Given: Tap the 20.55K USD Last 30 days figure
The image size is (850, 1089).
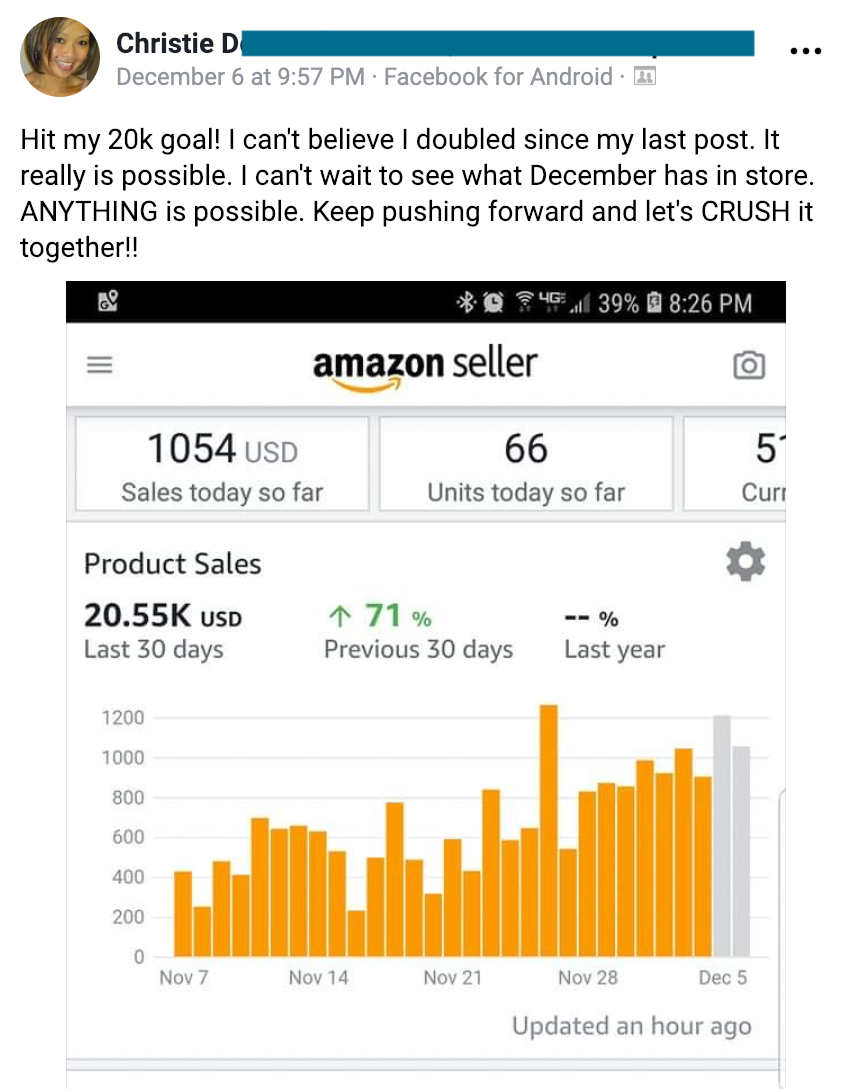Looking at the screenshot, I should [162, 630].
